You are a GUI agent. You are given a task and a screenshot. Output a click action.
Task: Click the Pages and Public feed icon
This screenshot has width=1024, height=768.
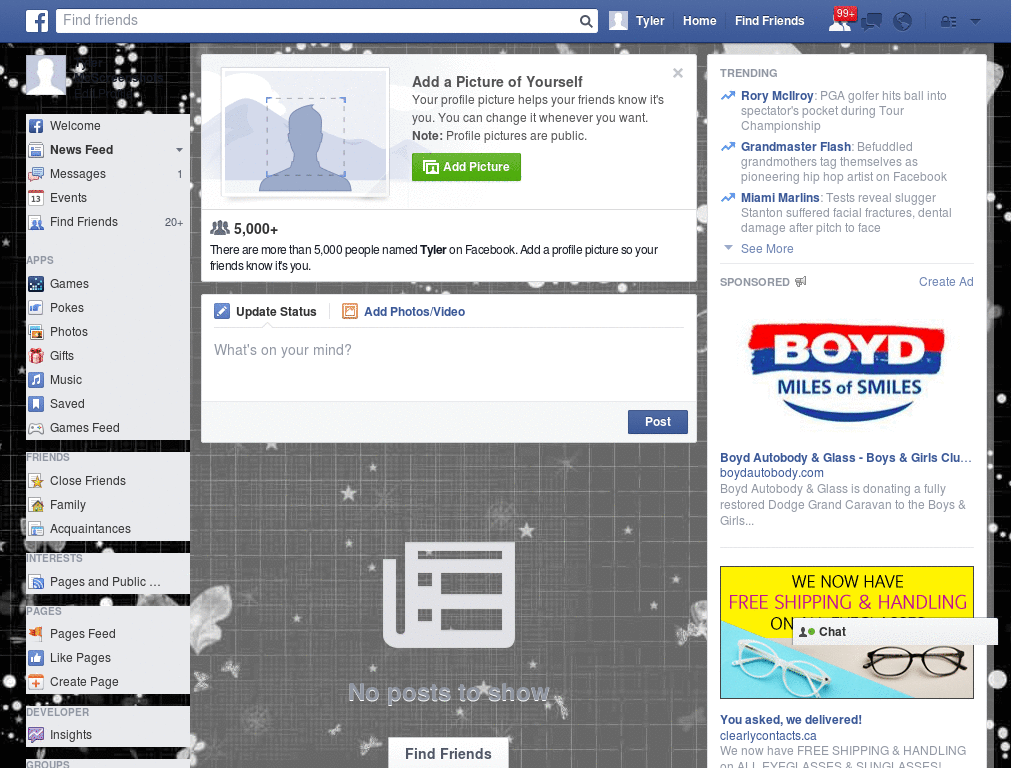pos(36,582)
